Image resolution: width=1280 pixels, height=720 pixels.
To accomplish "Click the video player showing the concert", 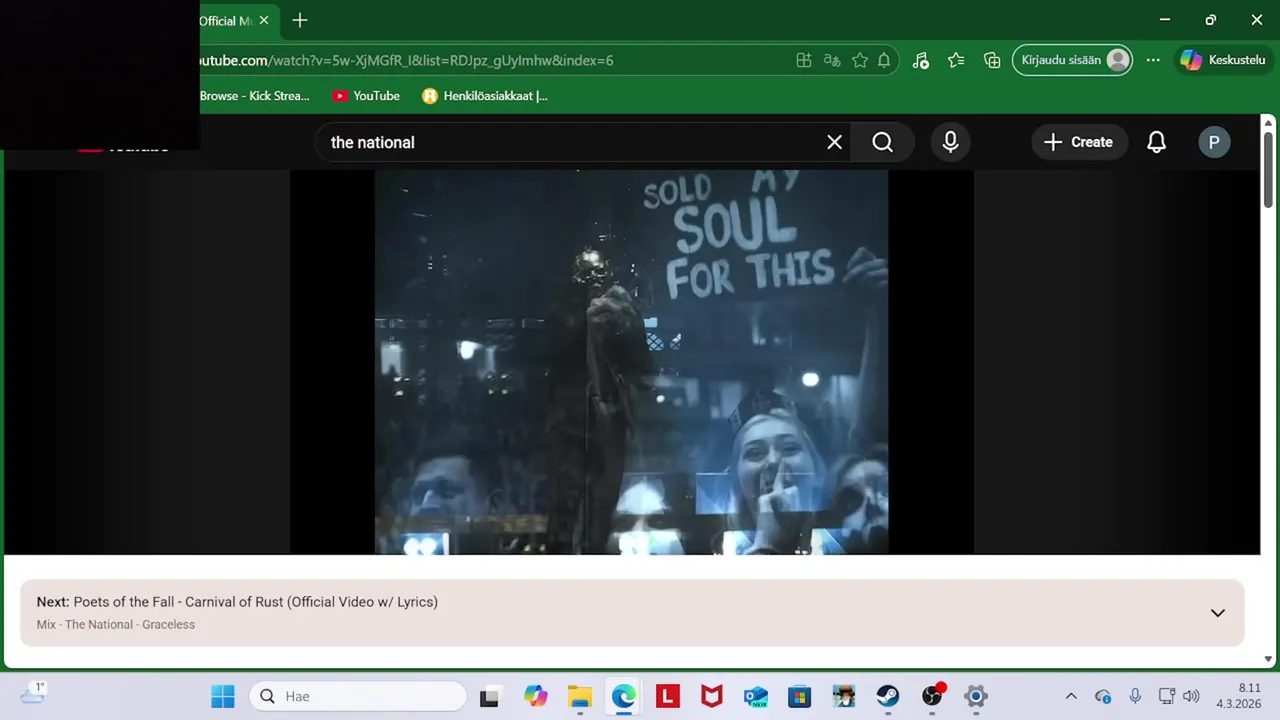I will (x=631, y=361).
